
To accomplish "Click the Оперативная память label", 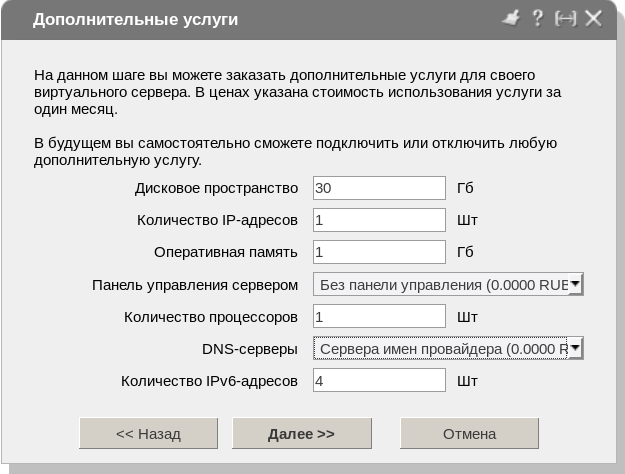I will pos(226,252).
